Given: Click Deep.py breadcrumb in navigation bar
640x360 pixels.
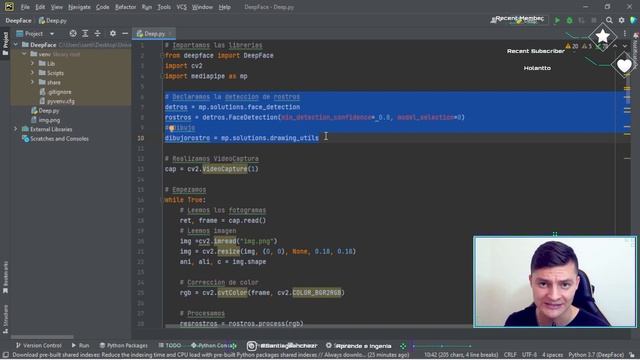Looking at the screenshot, I should click(x=53, y=20).
